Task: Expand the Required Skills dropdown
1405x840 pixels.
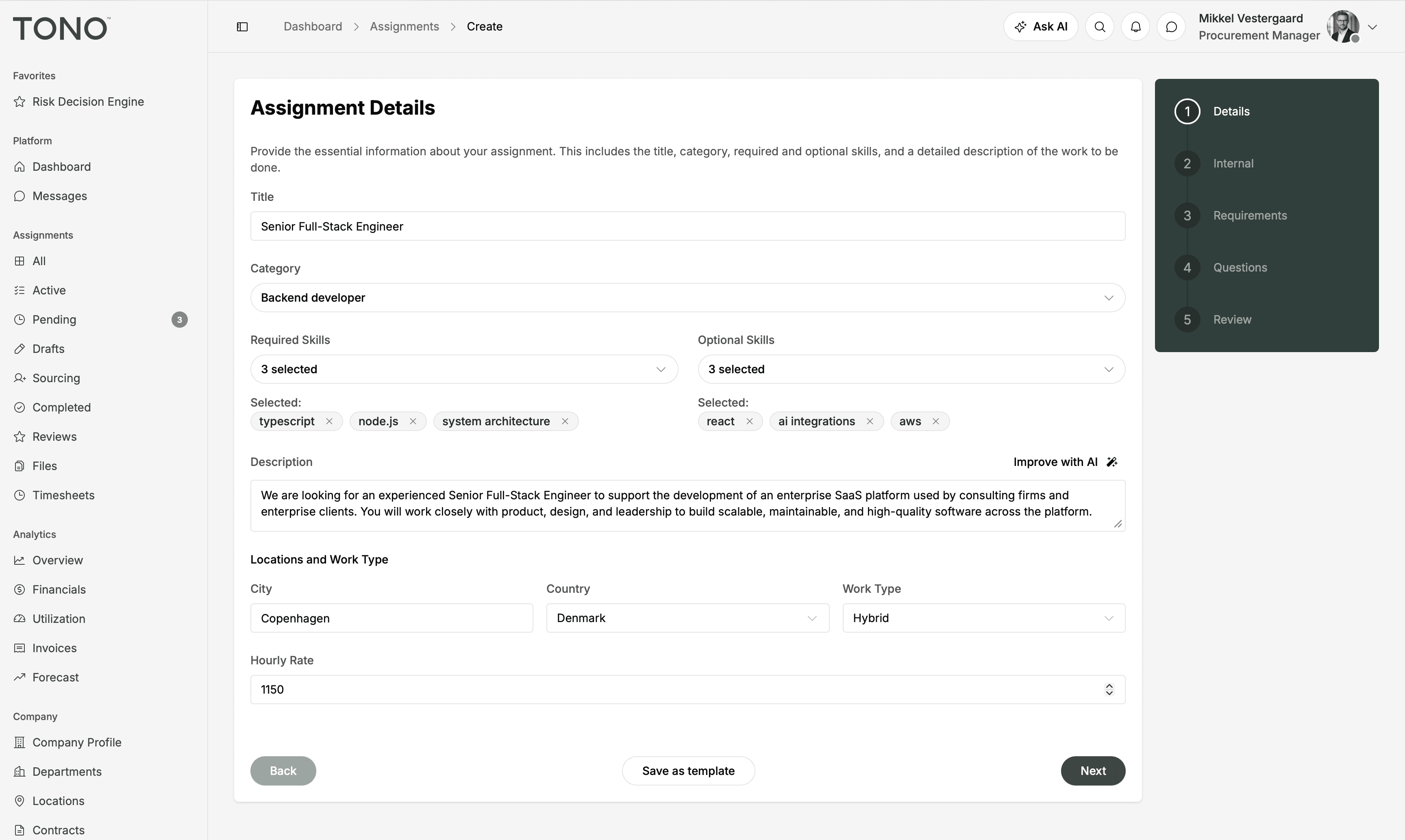Action: 464,369
